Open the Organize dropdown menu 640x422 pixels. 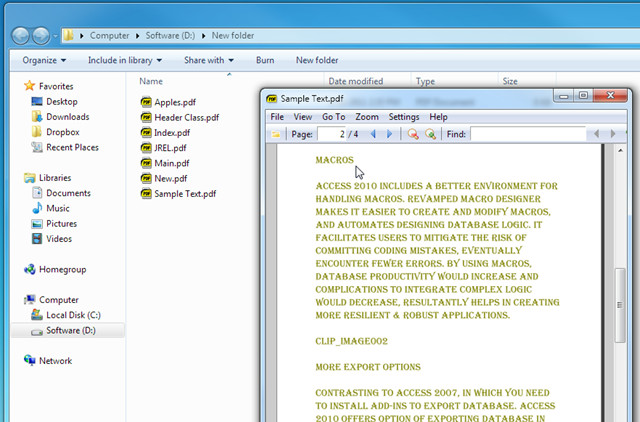point(44,60)
